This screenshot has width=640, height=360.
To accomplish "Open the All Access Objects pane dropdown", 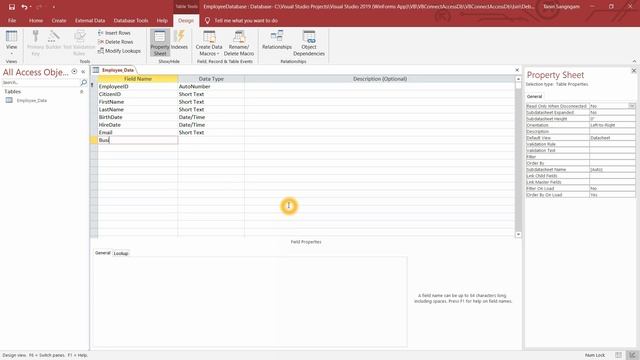I will 74,71.
